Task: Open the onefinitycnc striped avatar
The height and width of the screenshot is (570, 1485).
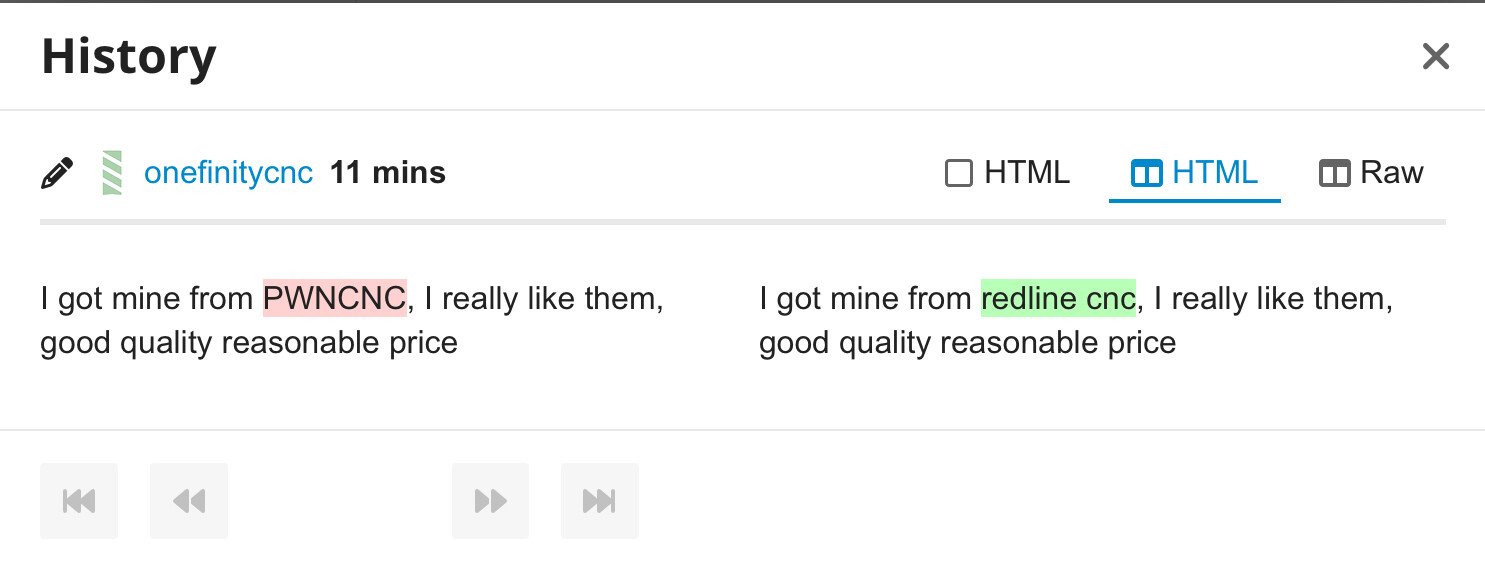Action: [112, 173]
